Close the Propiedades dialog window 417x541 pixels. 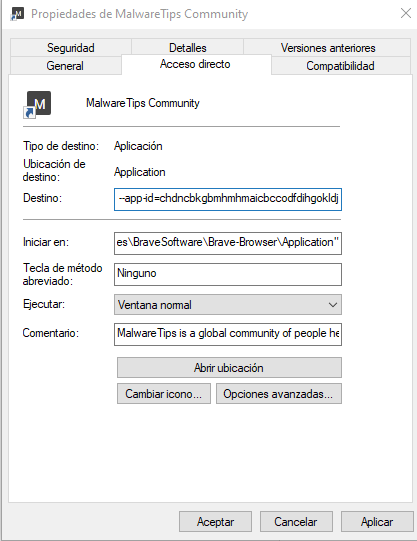click(406, 13)
